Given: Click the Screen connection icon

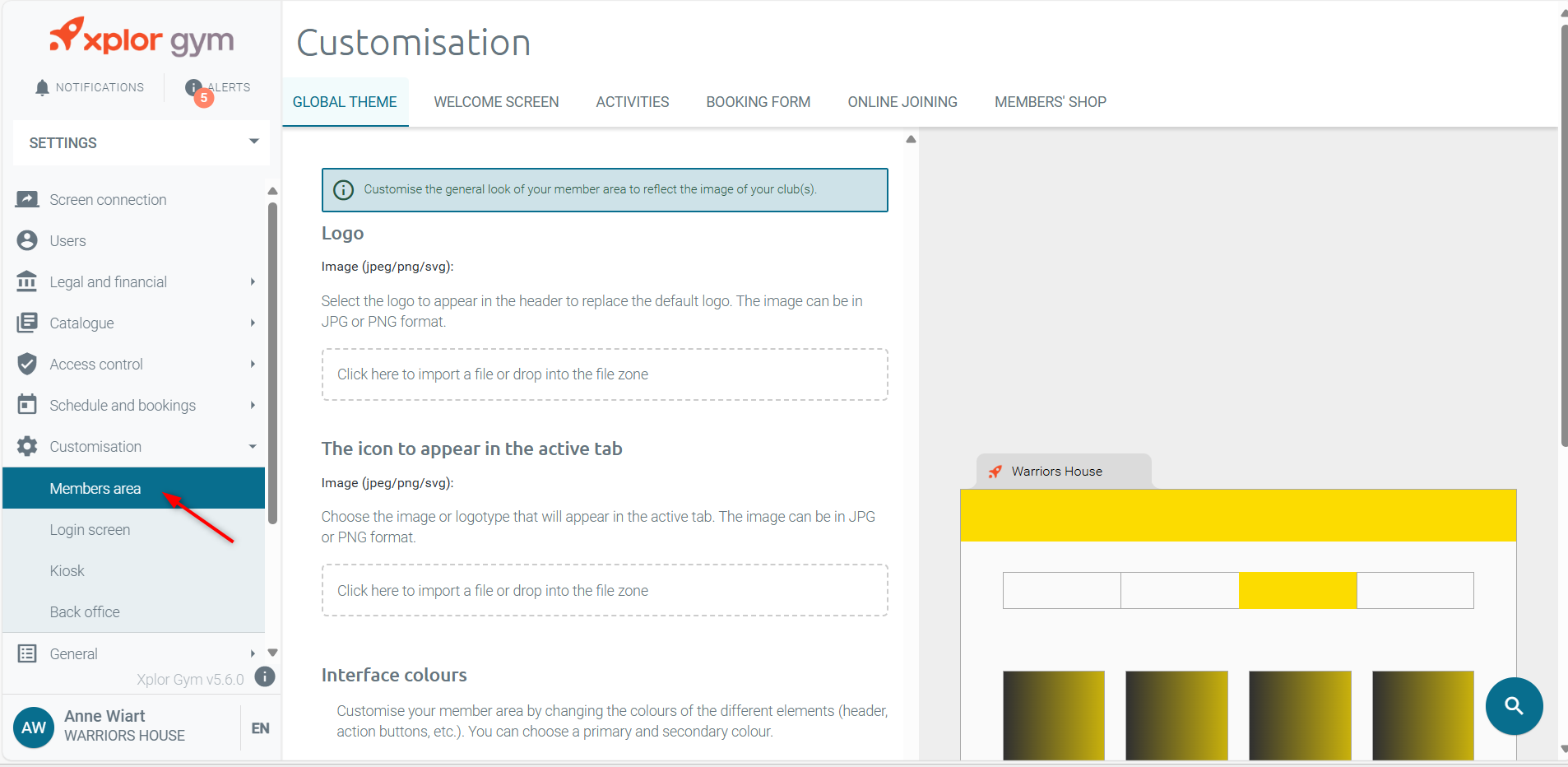Looking at the screenshot, I should pos(27,199).
